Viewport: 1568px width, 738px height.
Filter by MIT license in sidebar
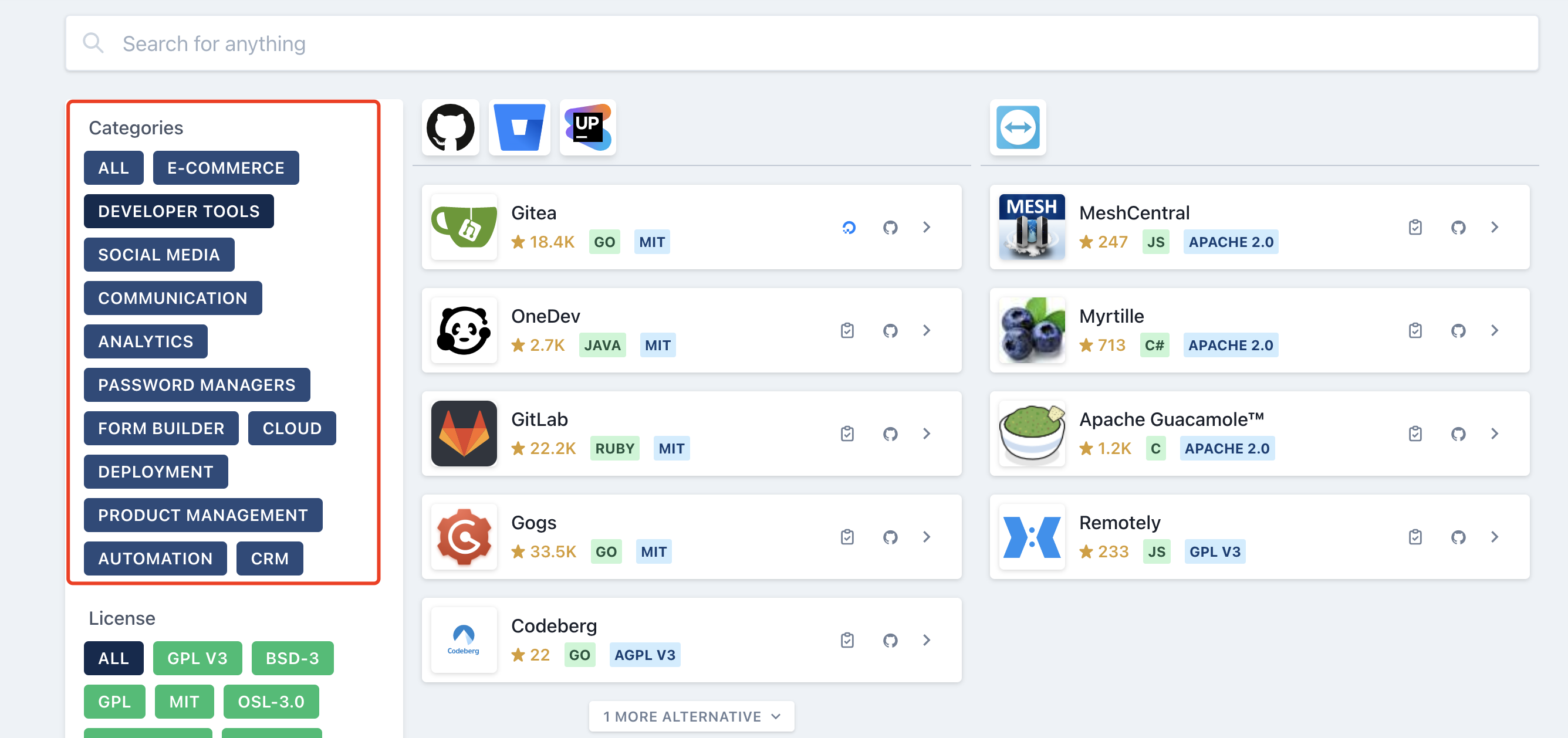184,702
